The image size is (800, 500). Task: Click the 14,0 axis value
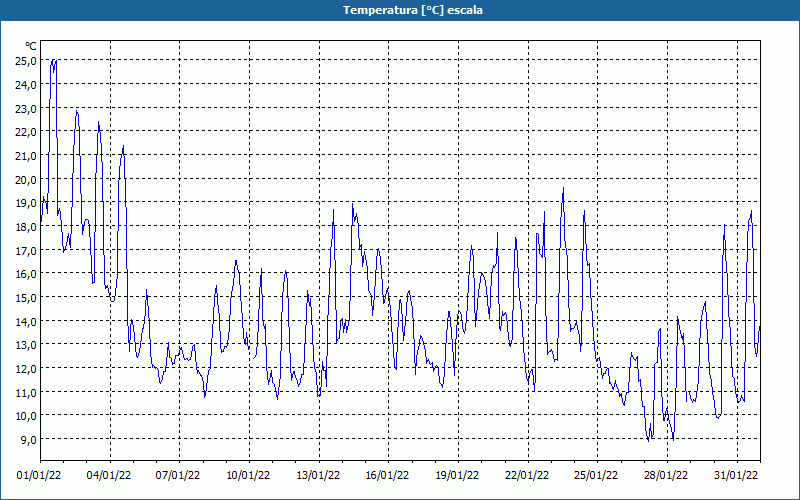coord(26,321)
